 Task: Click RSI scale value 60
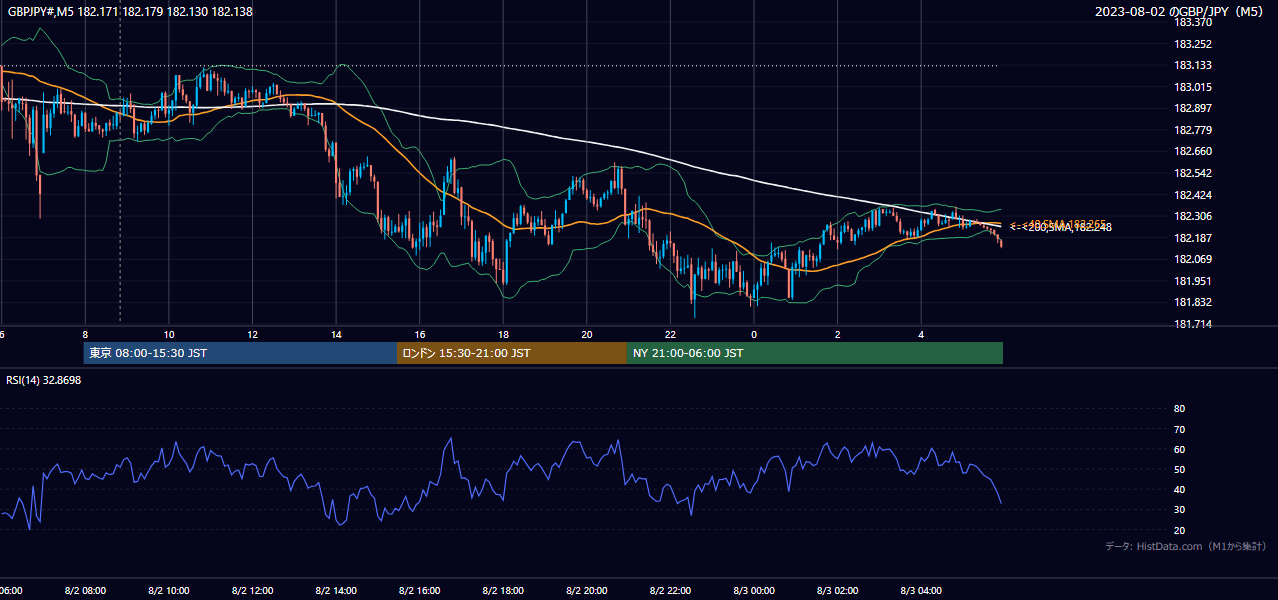[1179, 449]
